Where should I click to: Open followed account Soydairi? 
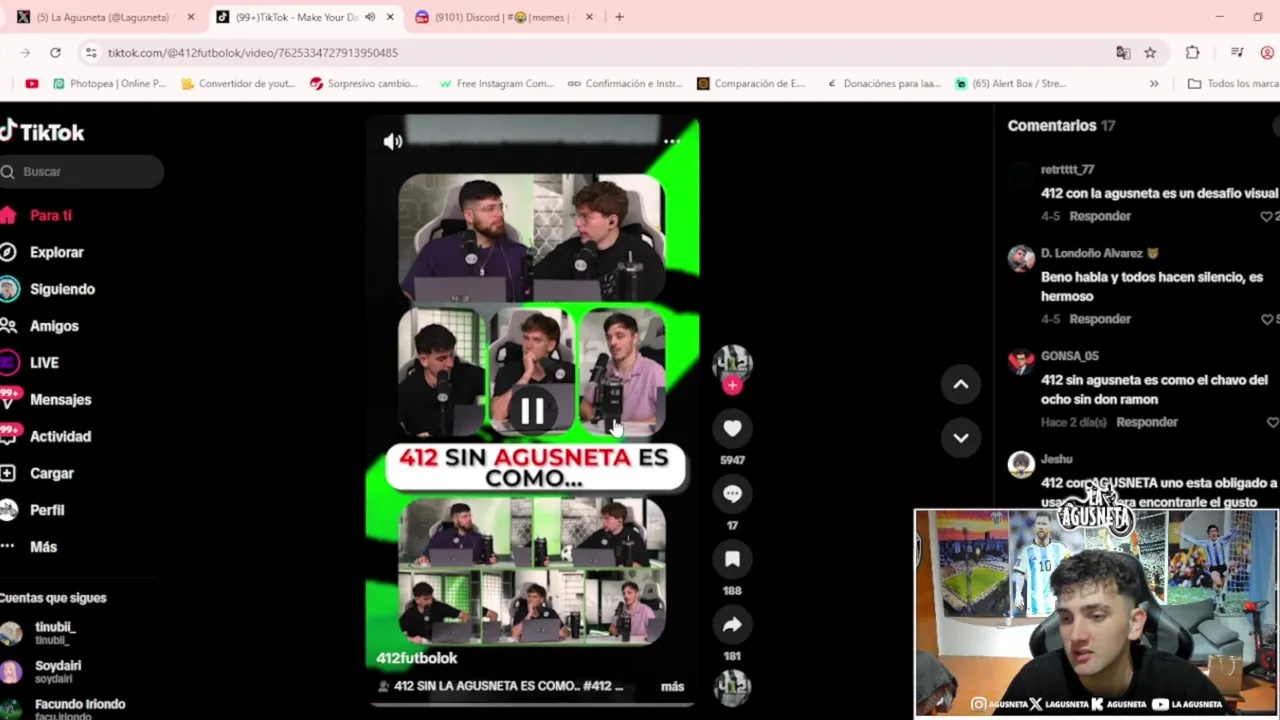tap(58, 671)
